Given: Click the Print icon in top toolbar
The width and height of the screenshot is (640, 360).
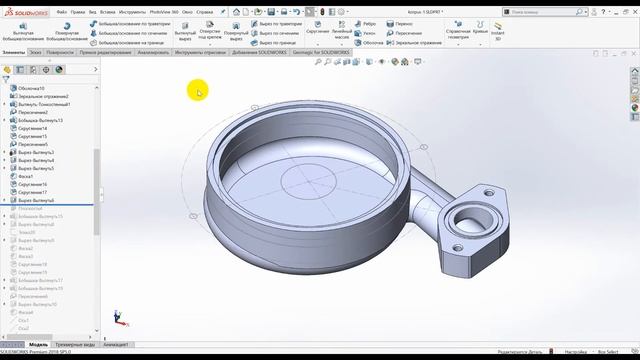Looking at the screenshot, I should [284, 12].
